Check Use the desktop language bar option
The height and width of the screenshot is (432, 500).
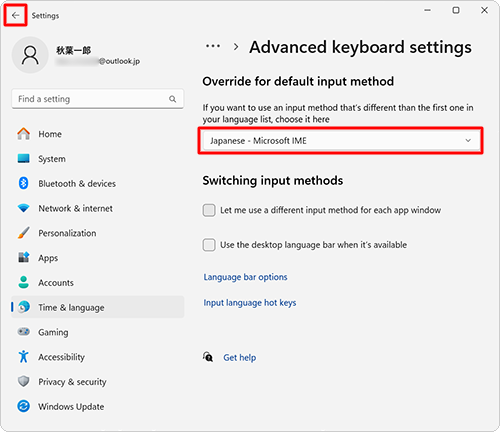tap(209, 245)
